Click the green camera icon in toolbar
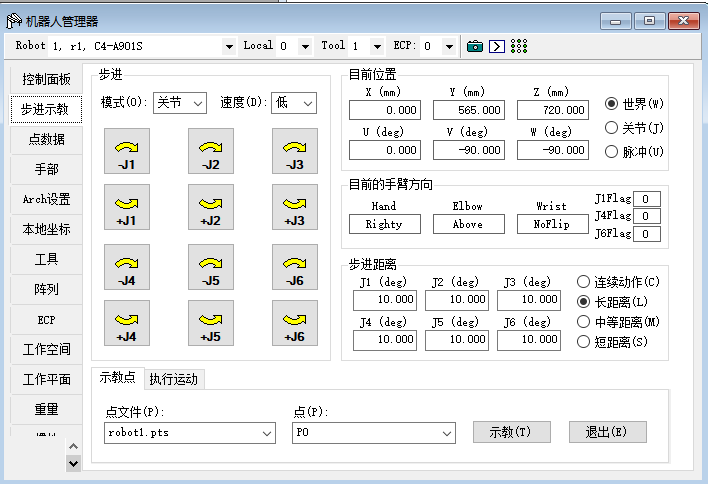 coord(475,46)
